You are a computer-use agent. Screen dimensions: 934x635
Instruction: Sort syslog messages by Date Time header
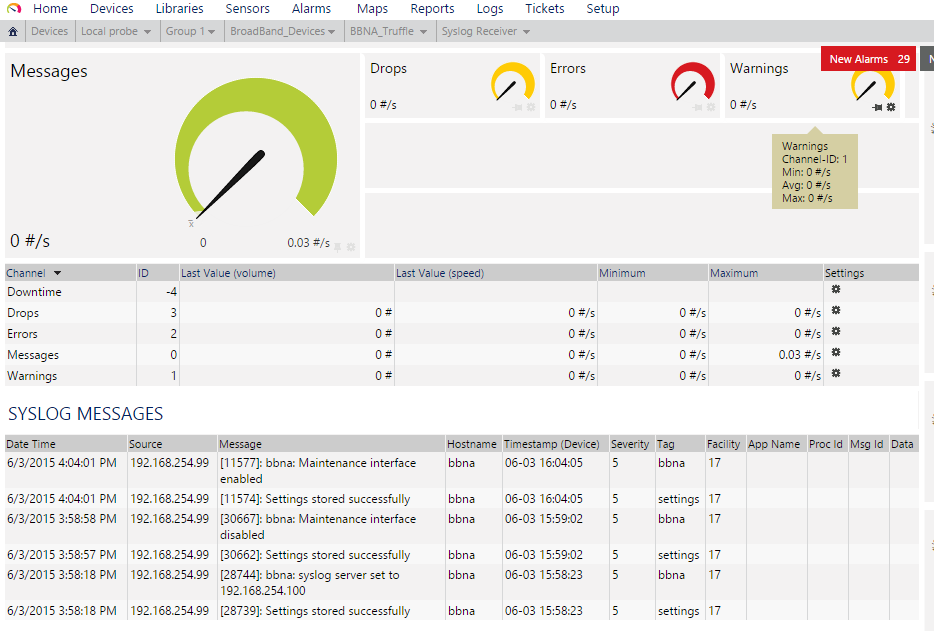(x=30, y=444)
